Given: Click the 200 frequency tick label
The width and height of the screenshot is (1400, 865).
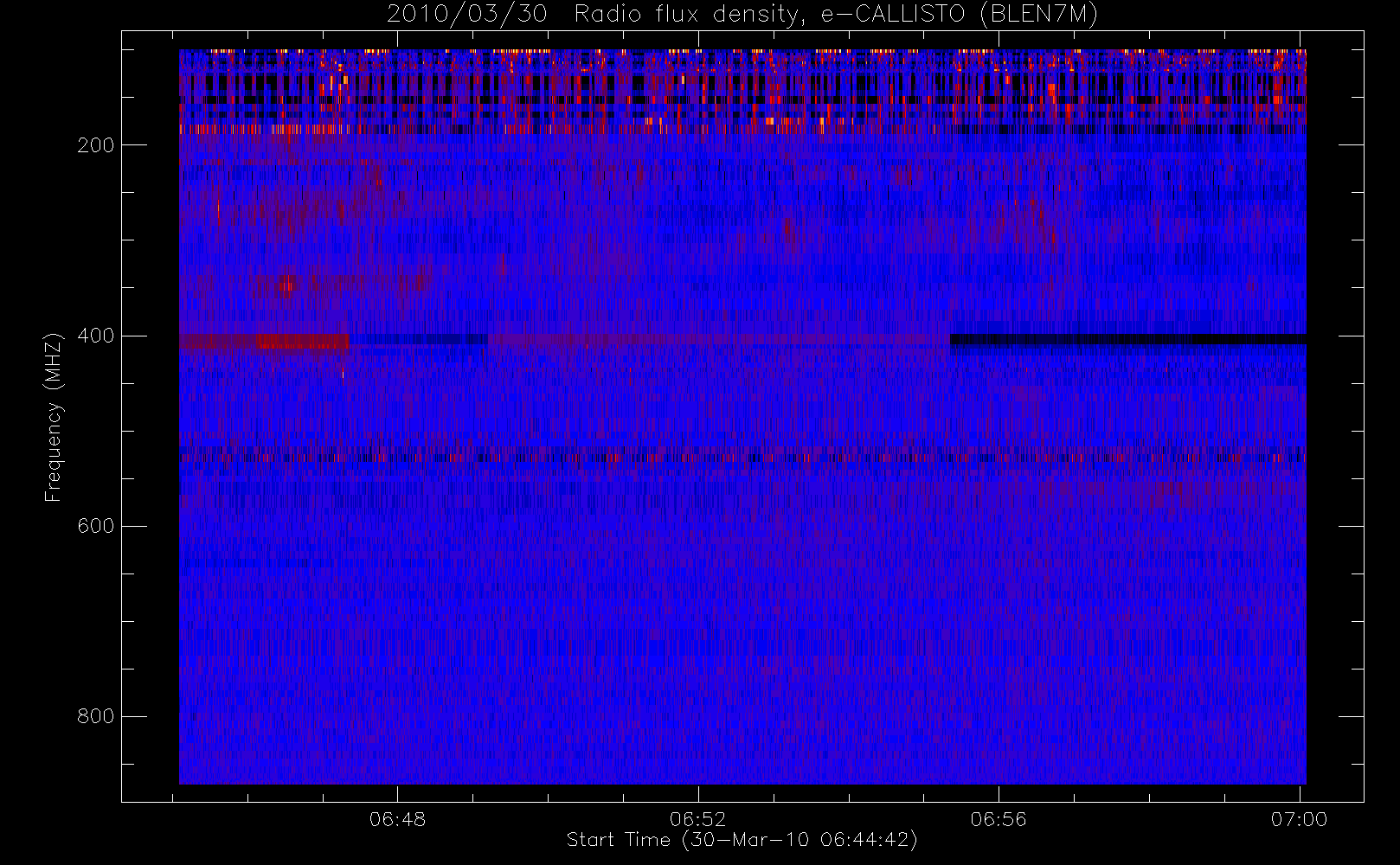Looking at the screenshot, I should point(95,145).
